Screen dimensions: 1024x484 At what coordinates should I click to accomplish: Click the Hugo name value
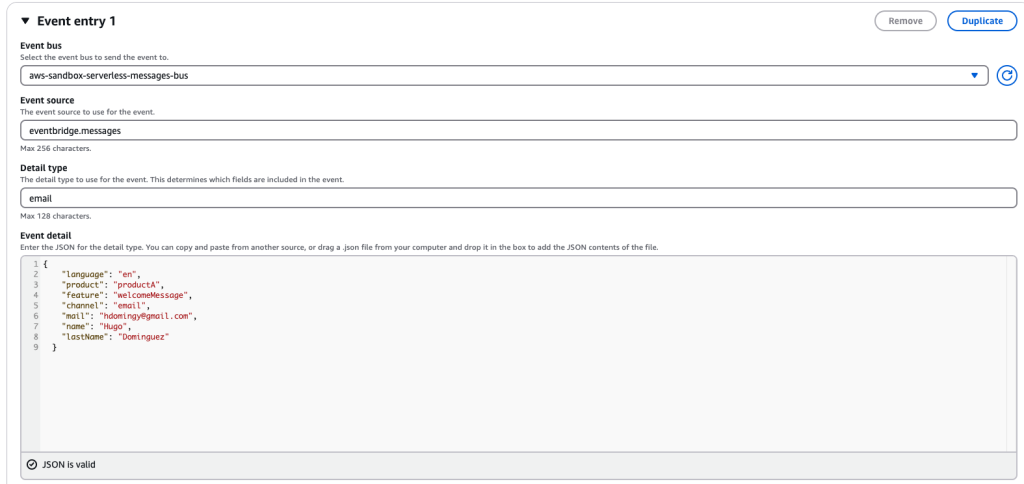point(114,326)
